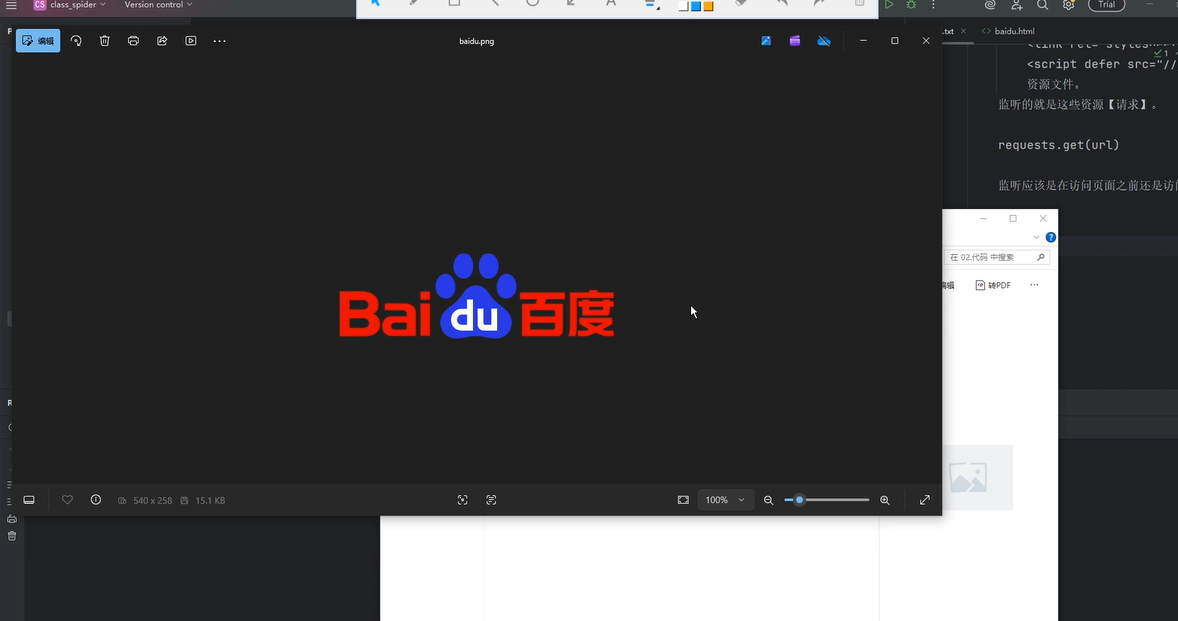1178x621 pixels.
Task: Click the OneDrive cloud icon in Photos
Action: click(x=823, y=41)
